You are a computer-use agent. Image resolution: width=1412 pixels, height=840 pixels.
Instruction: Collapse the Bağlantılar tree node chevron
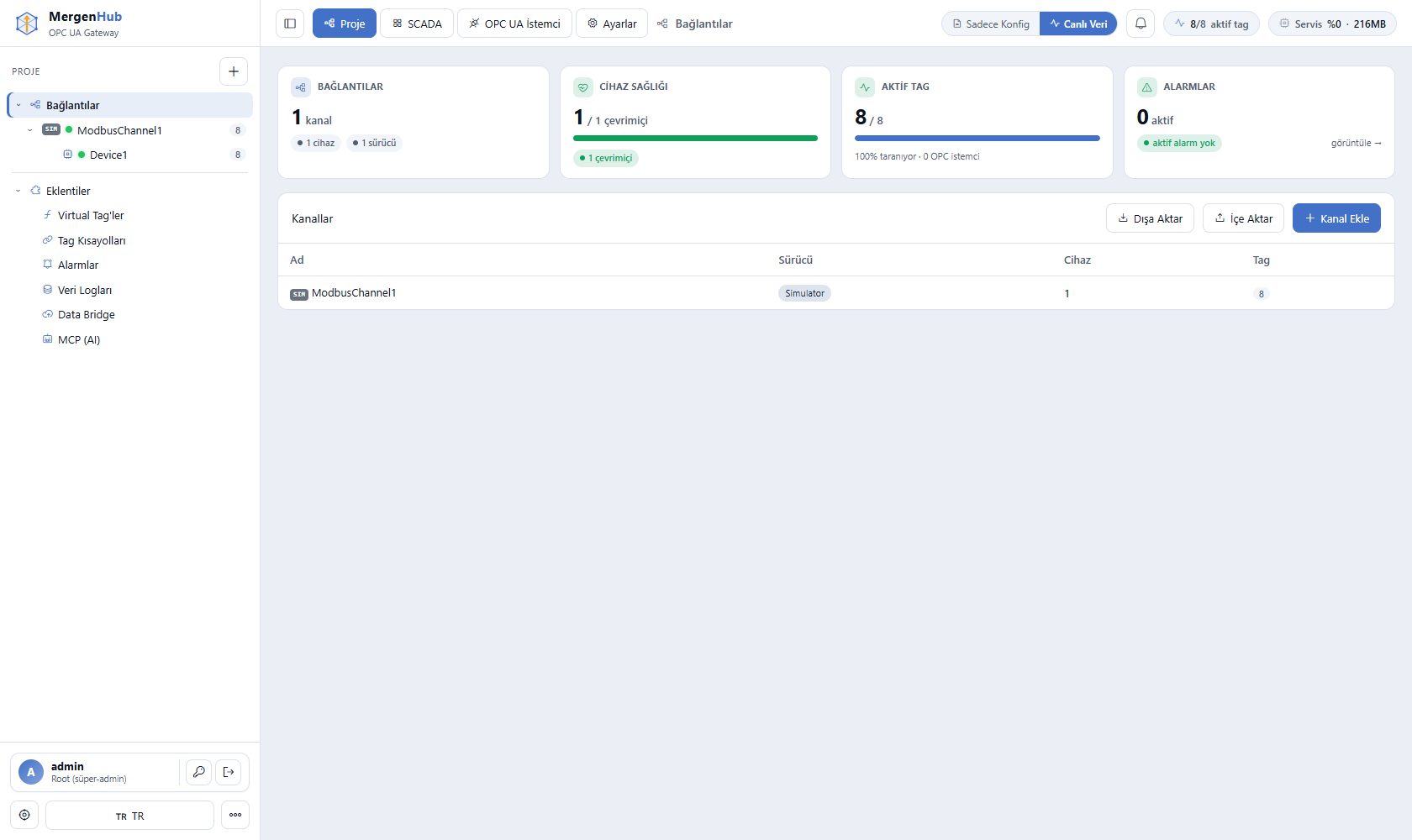coord(18,105)
